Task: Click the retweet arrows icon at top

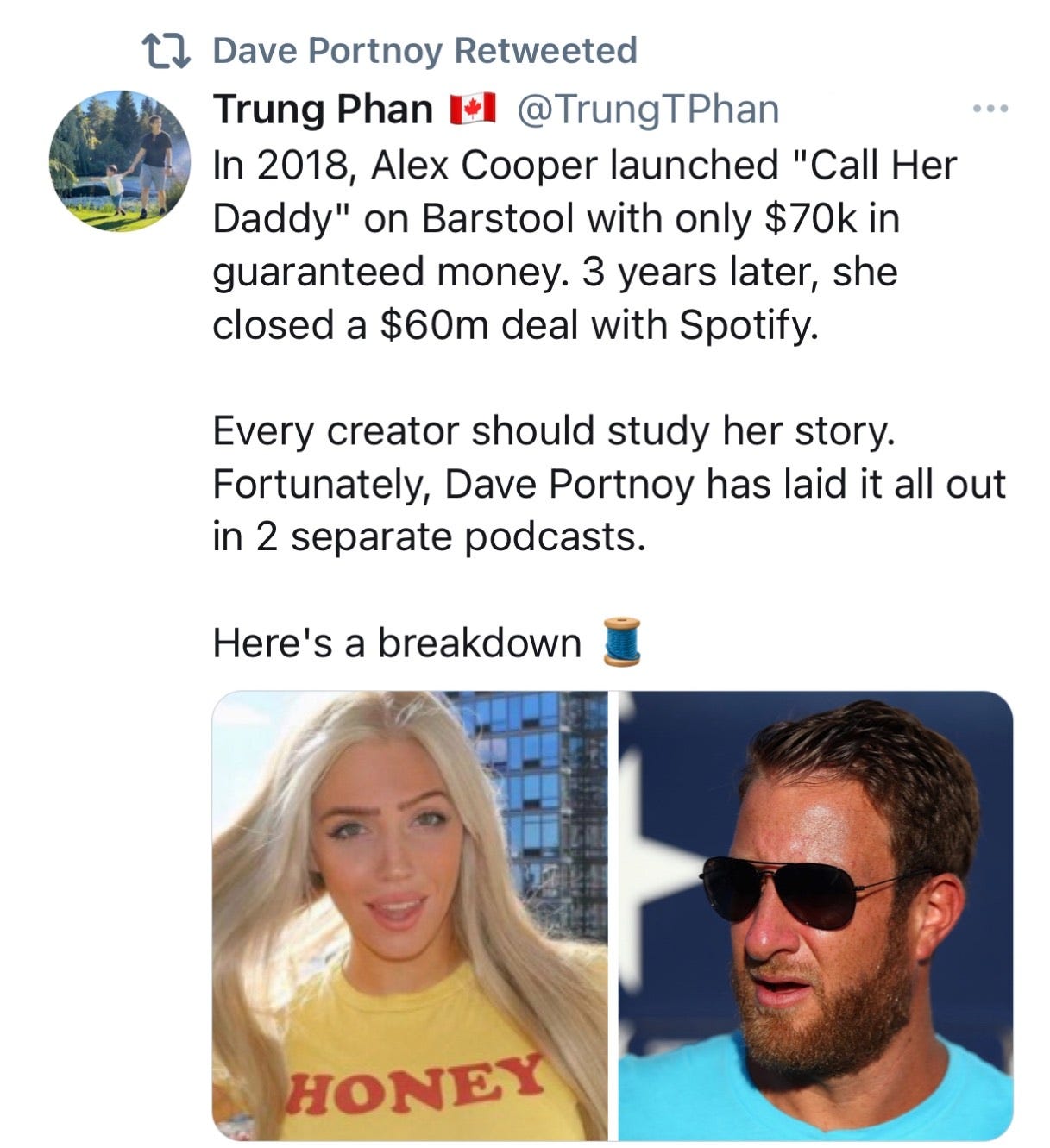Action: [x=165, y=51]
